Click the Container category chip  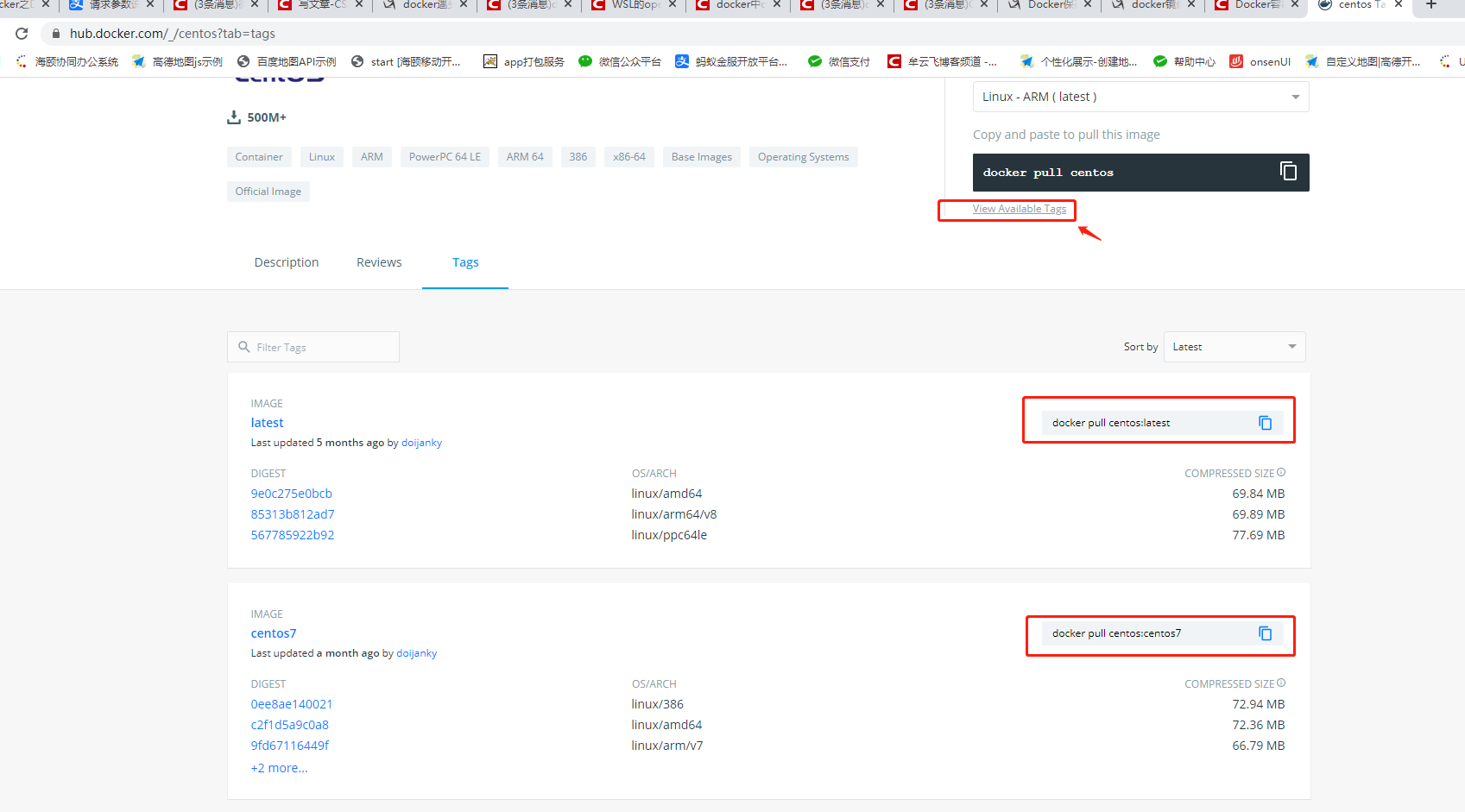tap(259, 157)
